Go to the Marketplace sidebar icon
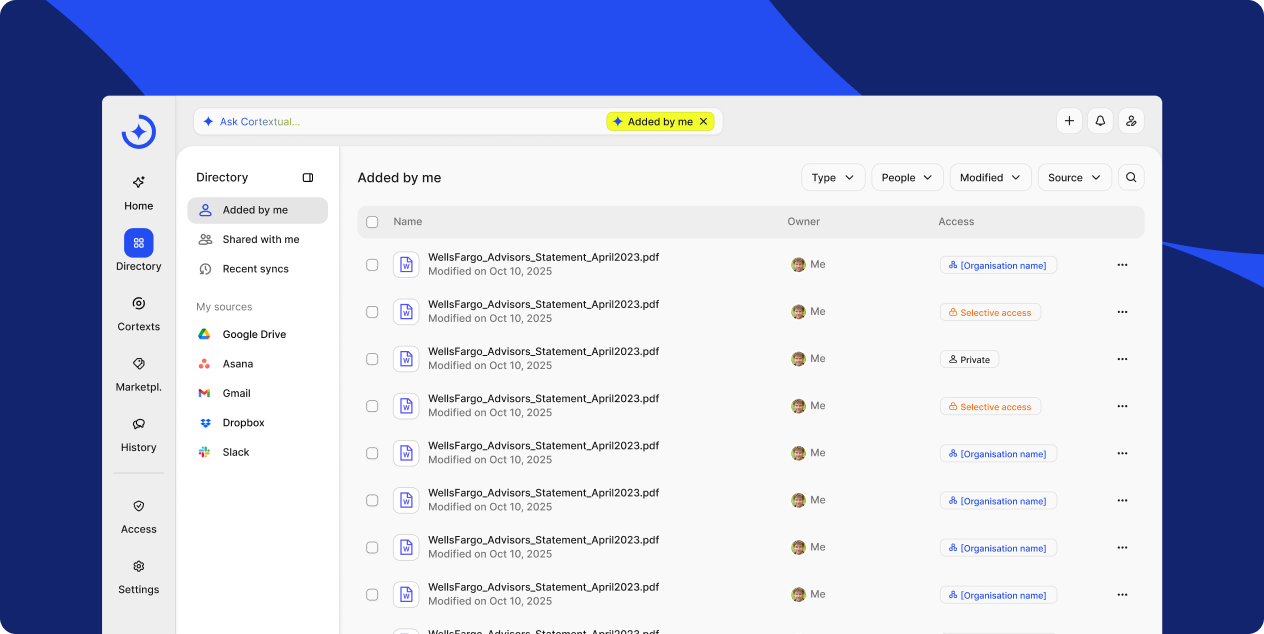Viewport: 1264px width, 634px height. [x=139, y=364]
